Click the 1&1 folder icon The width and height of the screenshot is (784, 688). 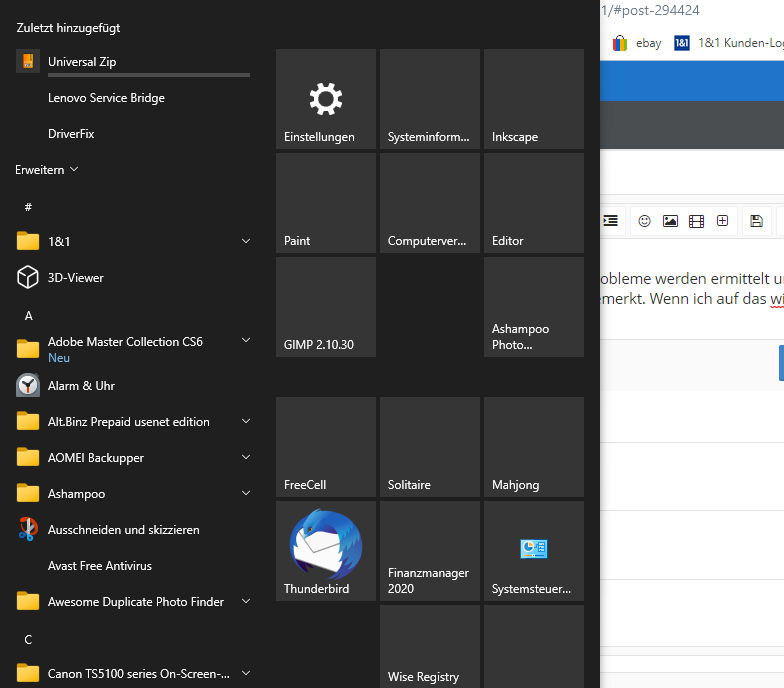[x=28, y=241]
